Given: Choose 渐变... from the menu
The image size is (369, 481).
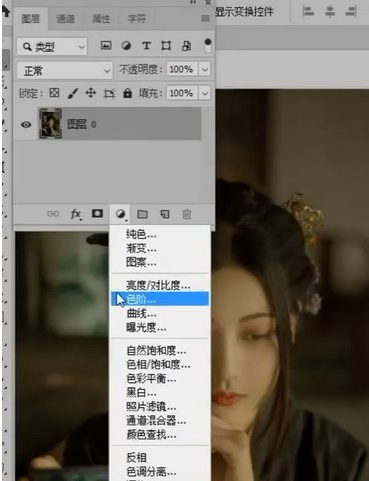Looking at the screenshot, I should (160, 248).
